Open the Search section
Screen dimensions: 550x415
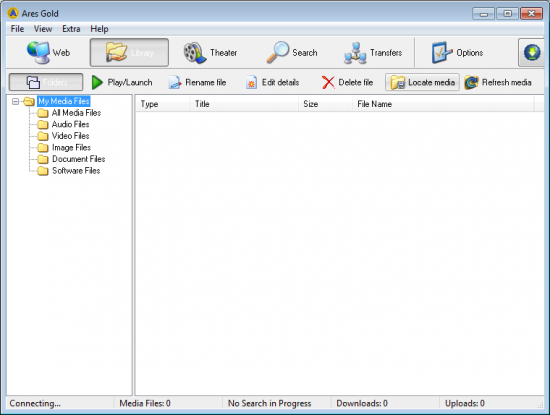(x=291, y=53)
